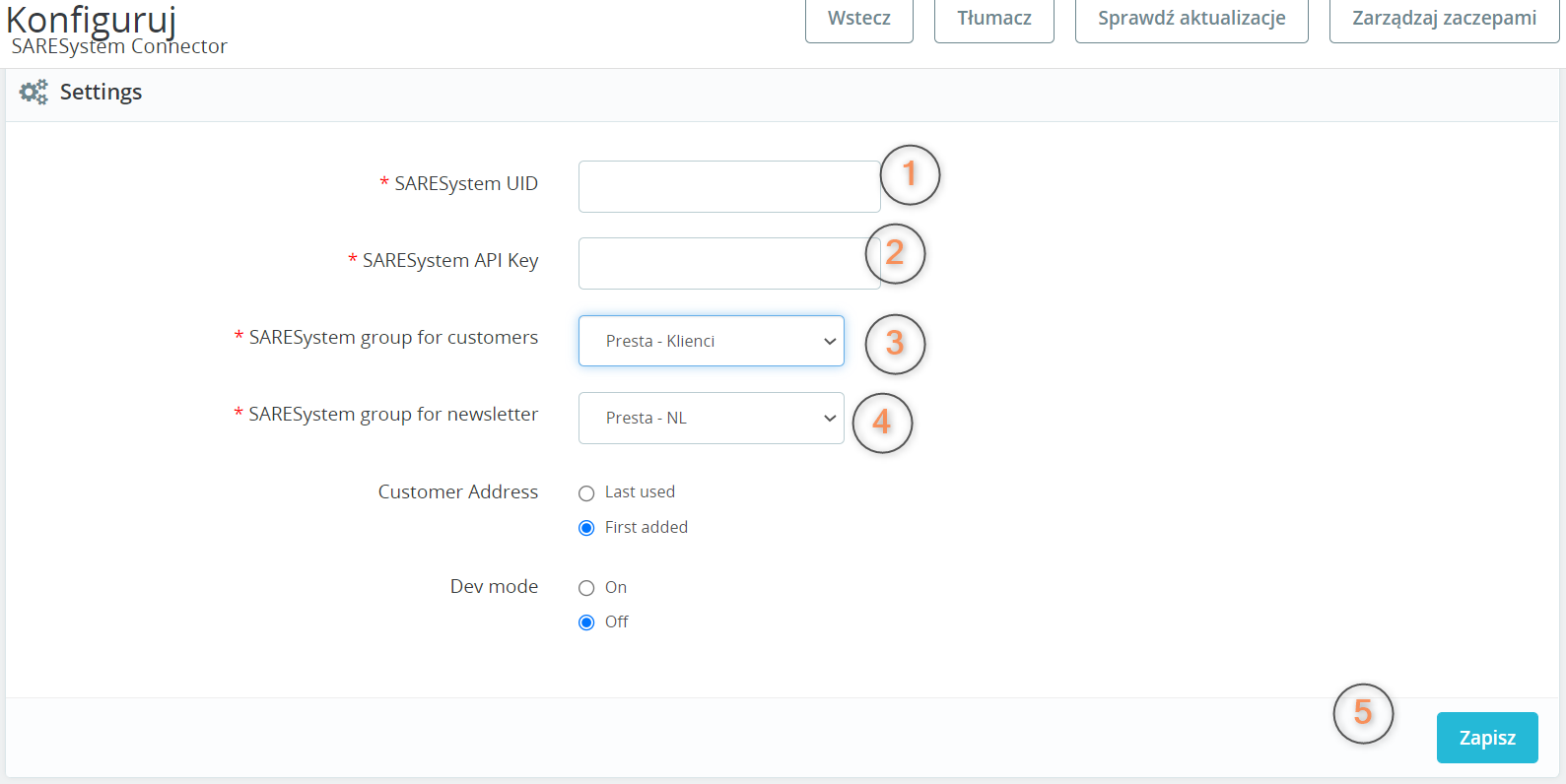This screenshot has height=784, width=1566.
Task: Click Sprawdź aktualizacje button
Action: click(1192, 19)
